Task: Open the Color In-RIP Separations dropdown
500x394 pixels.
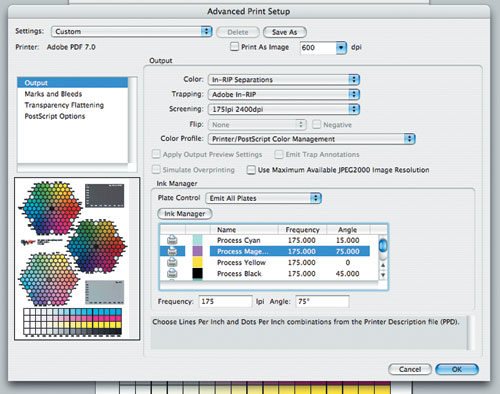Action: [284, 80]
